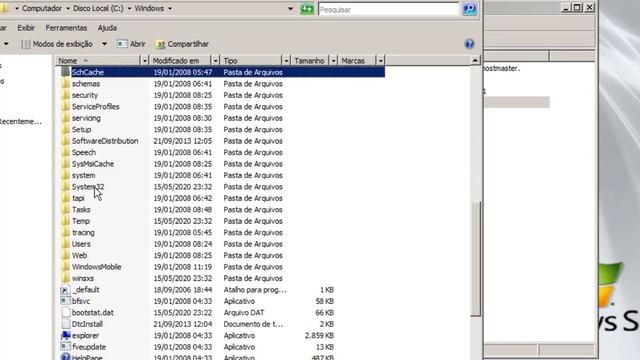The height and width of the screenshot is (360, 640).
Task: Click the Temp folder icon
Action: pyautogui.click(x=65, y=221)
